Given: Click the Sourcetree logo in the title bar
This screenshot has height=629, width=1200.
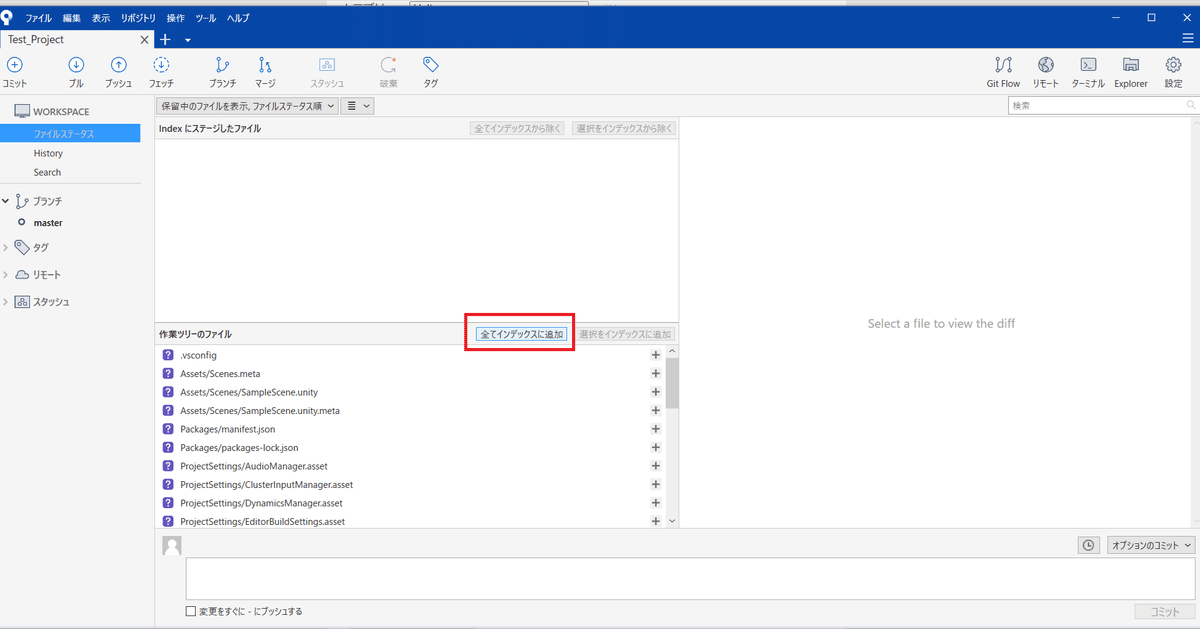Looking at the screenshot, I should (x=8, y=17).
